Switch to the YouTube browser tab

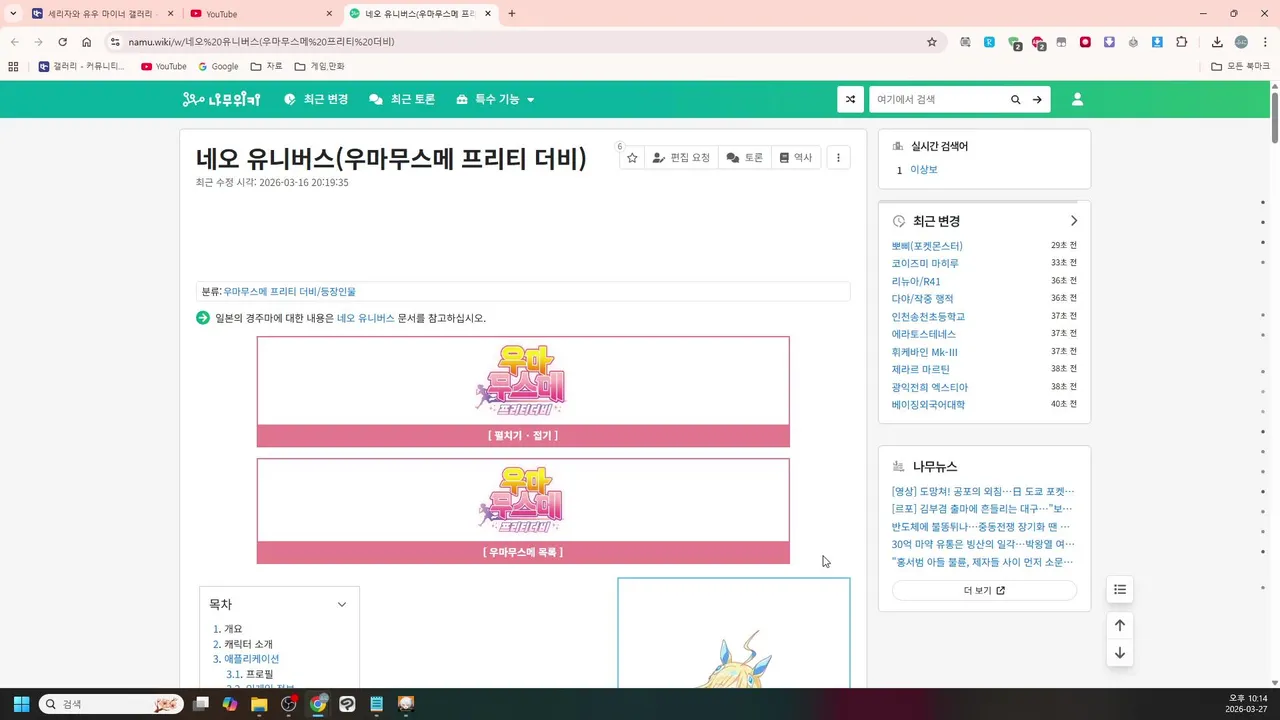(x=260, y=14)
